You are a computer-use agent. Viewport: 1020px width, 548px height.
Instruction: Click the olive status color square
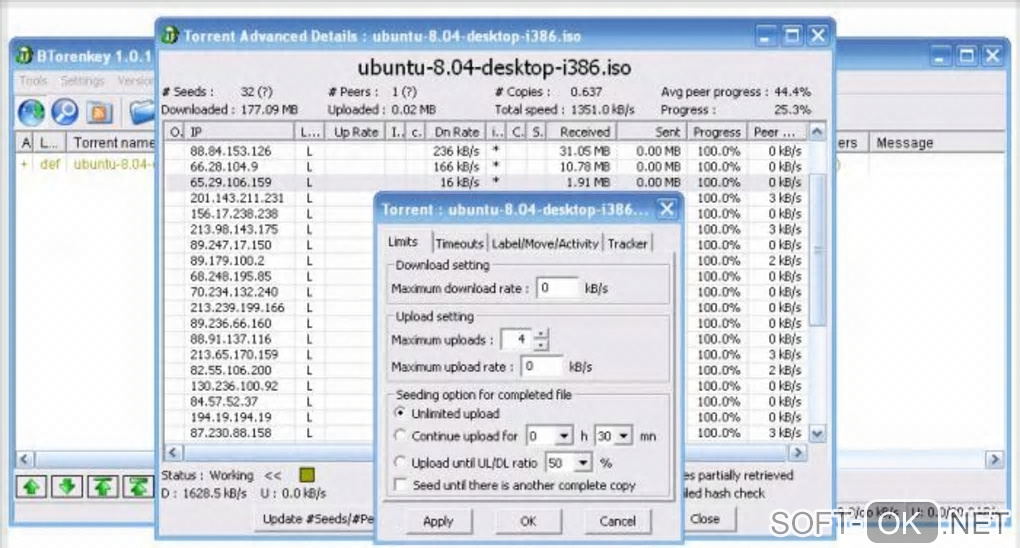[307, 474]
